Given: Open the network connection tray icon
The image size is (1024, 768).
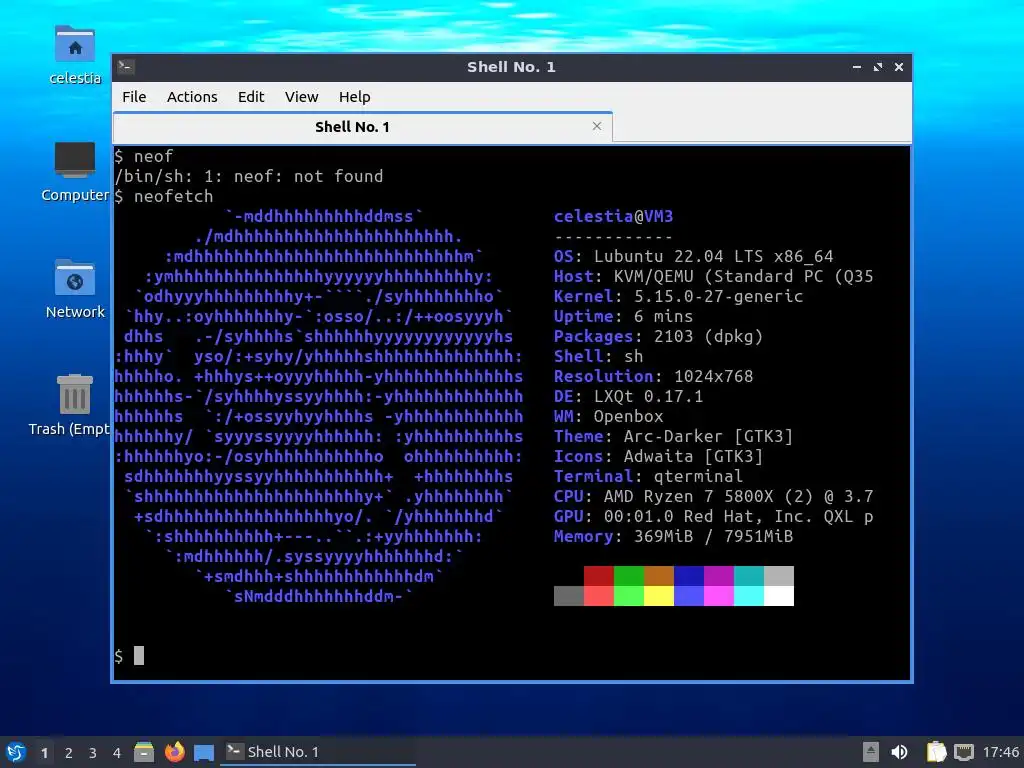Looking at the screenshot, I should pos(964,752).
